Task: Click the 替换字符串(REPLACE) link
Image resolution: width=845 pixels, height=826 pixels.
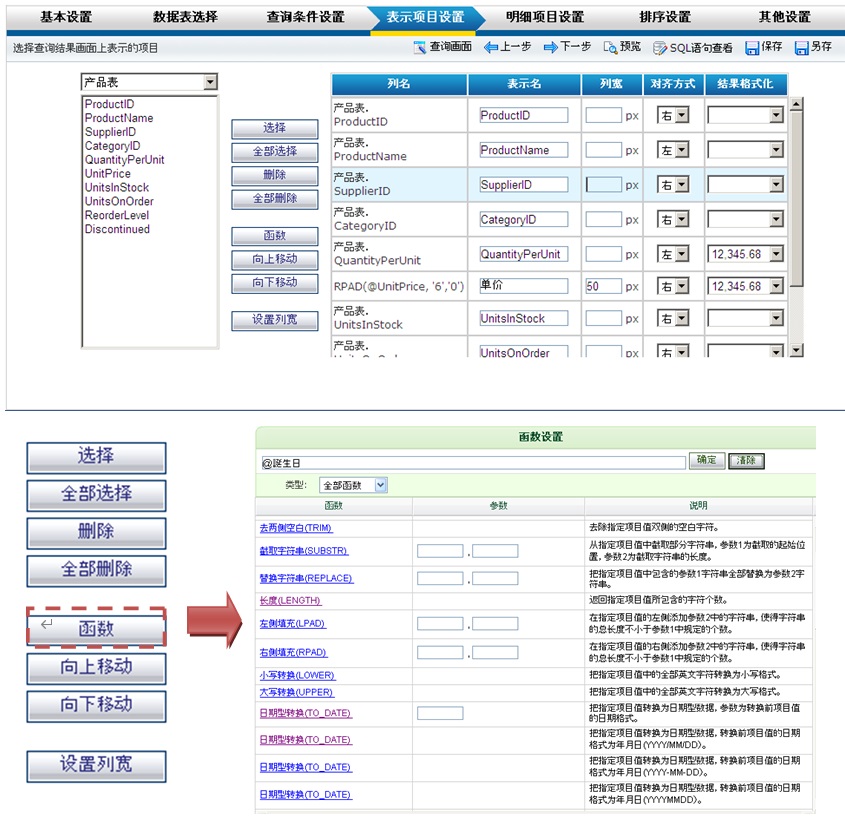Action: click(x=306, y=578)
